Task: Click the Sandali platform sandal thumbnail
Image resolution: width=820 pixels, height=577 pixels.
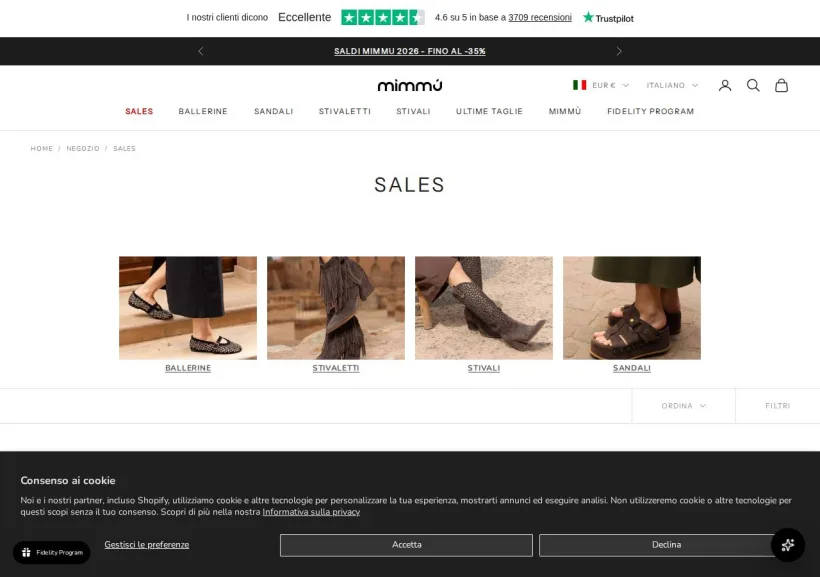Action: [x=632, y=308]
